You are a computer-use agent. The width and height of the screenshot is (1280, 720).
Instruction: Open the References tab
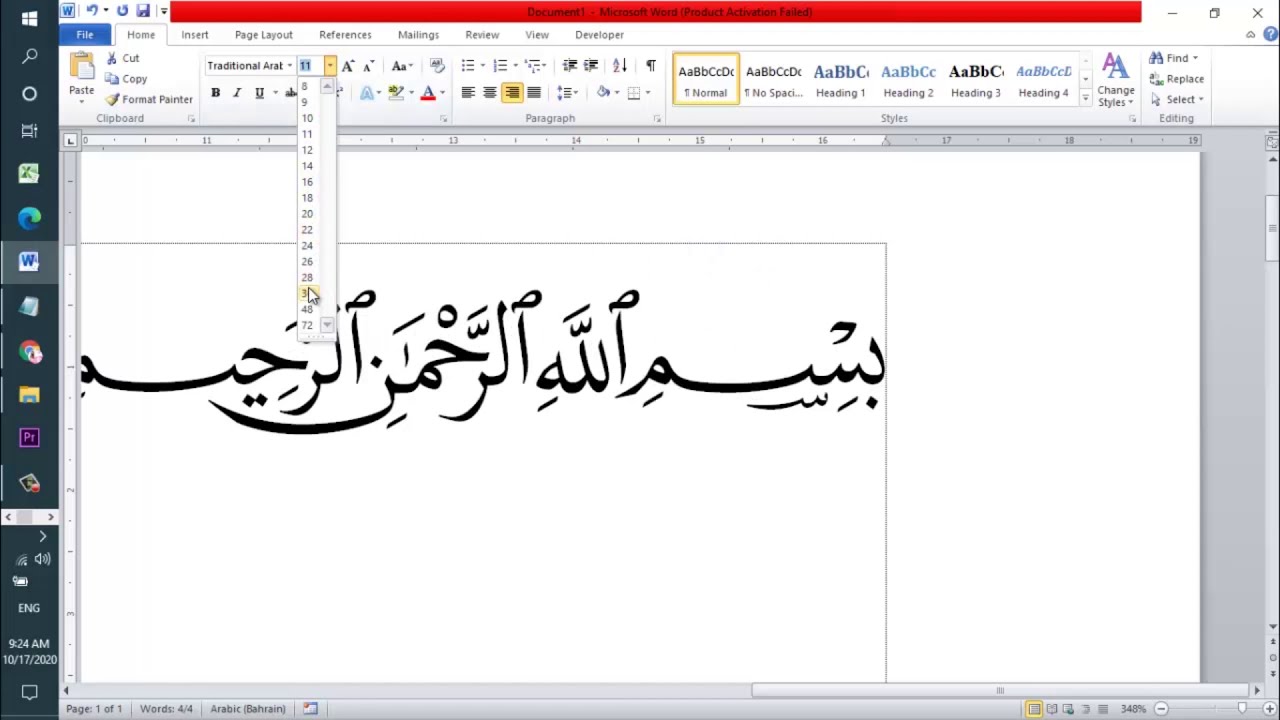tap(345, 35)
